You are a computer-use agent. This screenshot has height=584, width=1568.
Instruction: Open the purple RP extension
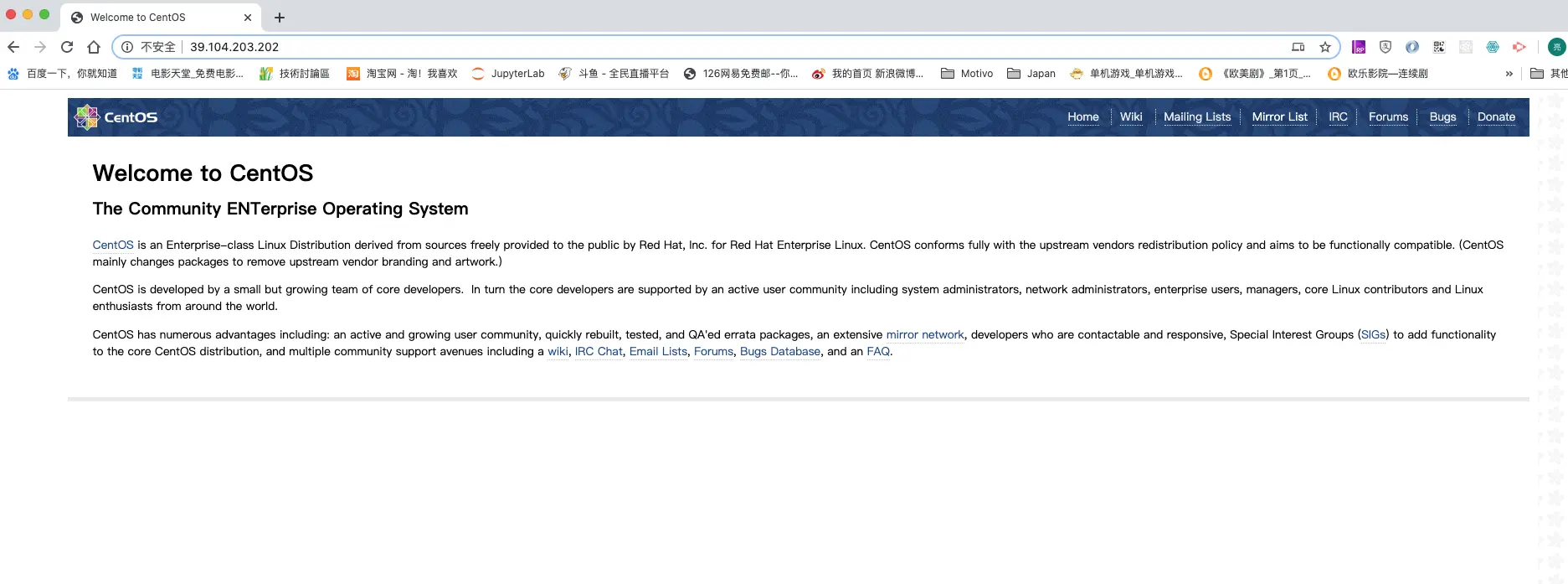click(x=1359, y=47)
